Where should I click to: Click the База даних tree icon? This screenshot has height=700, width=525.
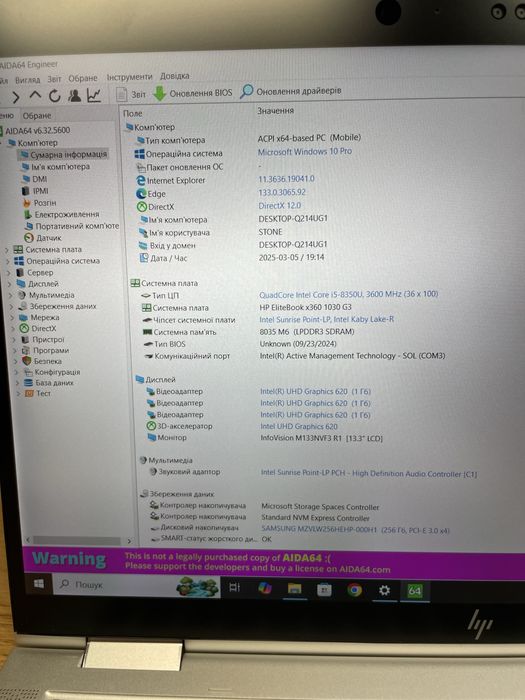[29, 383]
